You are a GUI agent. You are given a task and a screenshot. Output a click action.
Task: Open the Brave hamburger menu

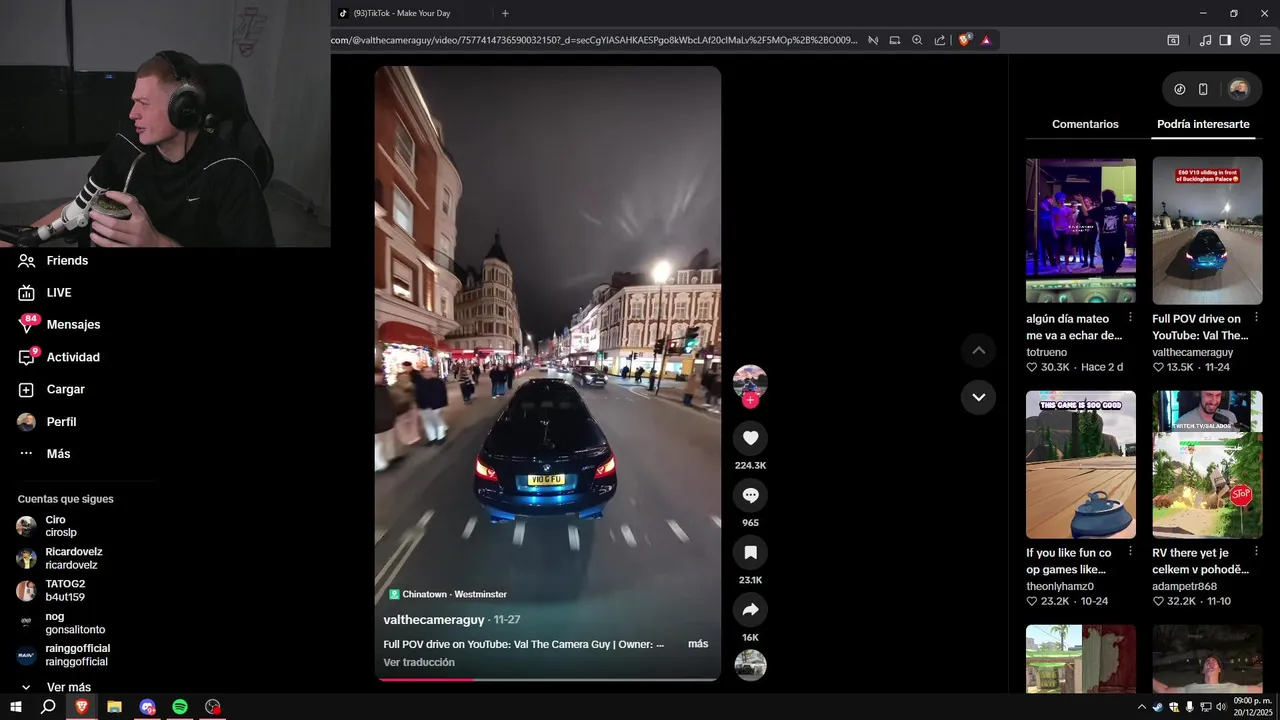pyautogui.click(x=1265, y=40)
